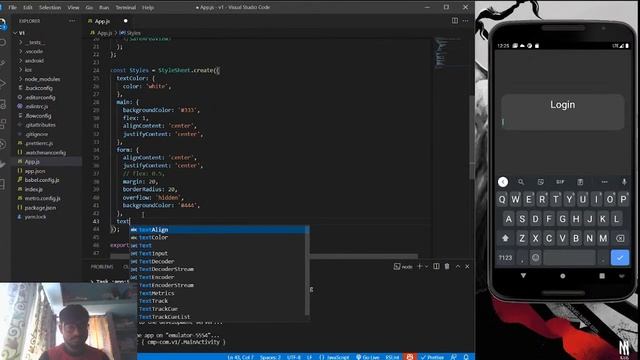Open the View menu
Screen dimensions: 640x360
coord(73,7)
